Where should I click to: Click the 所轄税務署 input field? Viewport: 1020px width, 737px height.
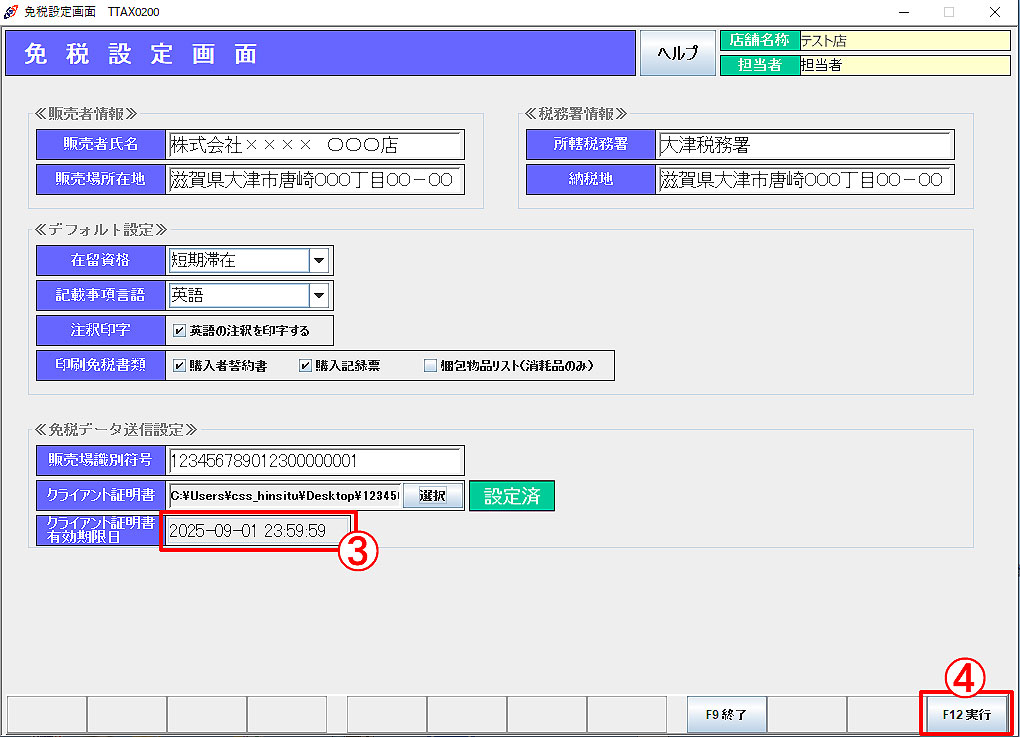tap(804, 145)
